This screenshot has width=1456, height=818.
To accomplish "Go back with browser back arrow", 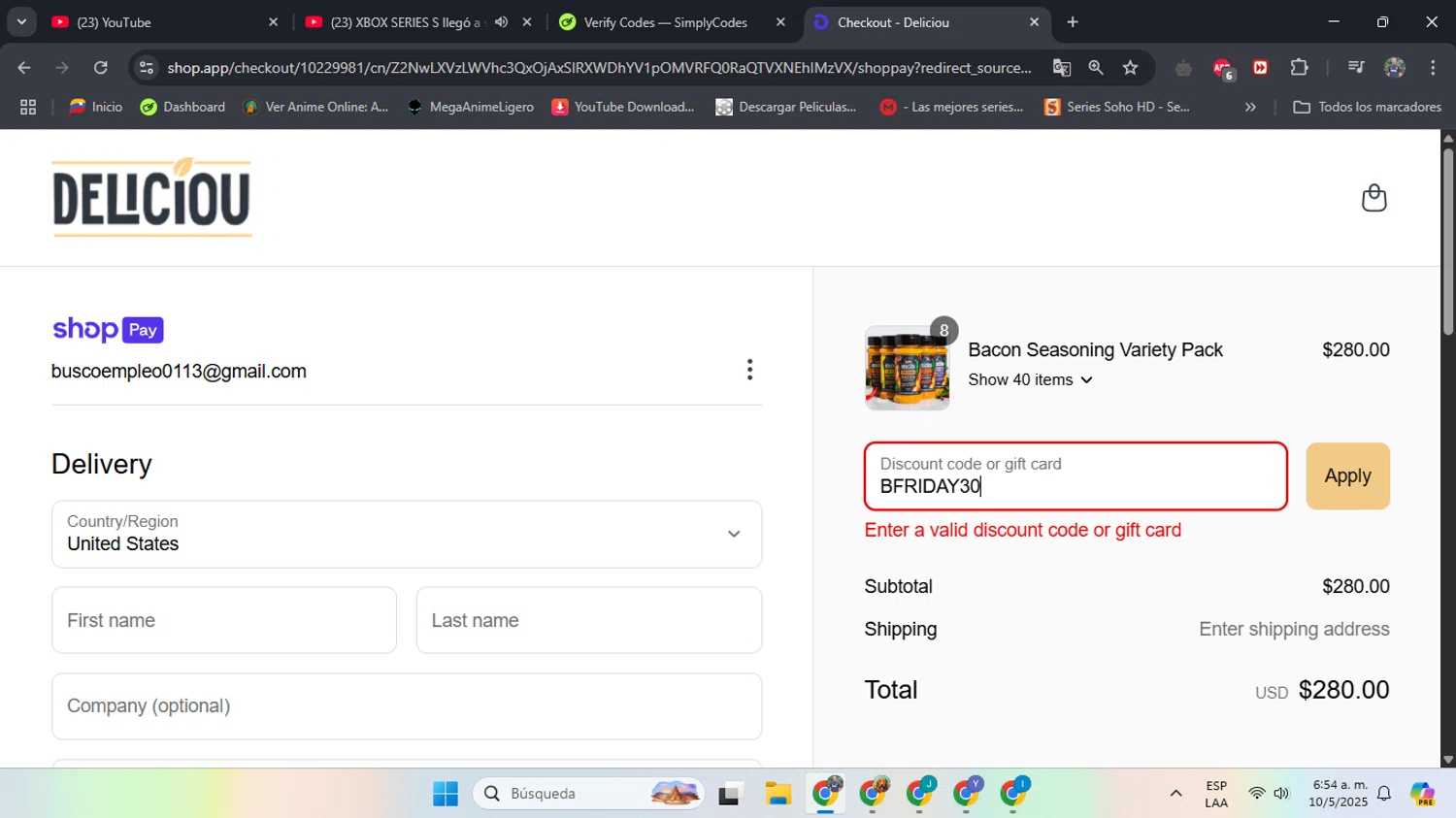I will click(x=24, y=67).
